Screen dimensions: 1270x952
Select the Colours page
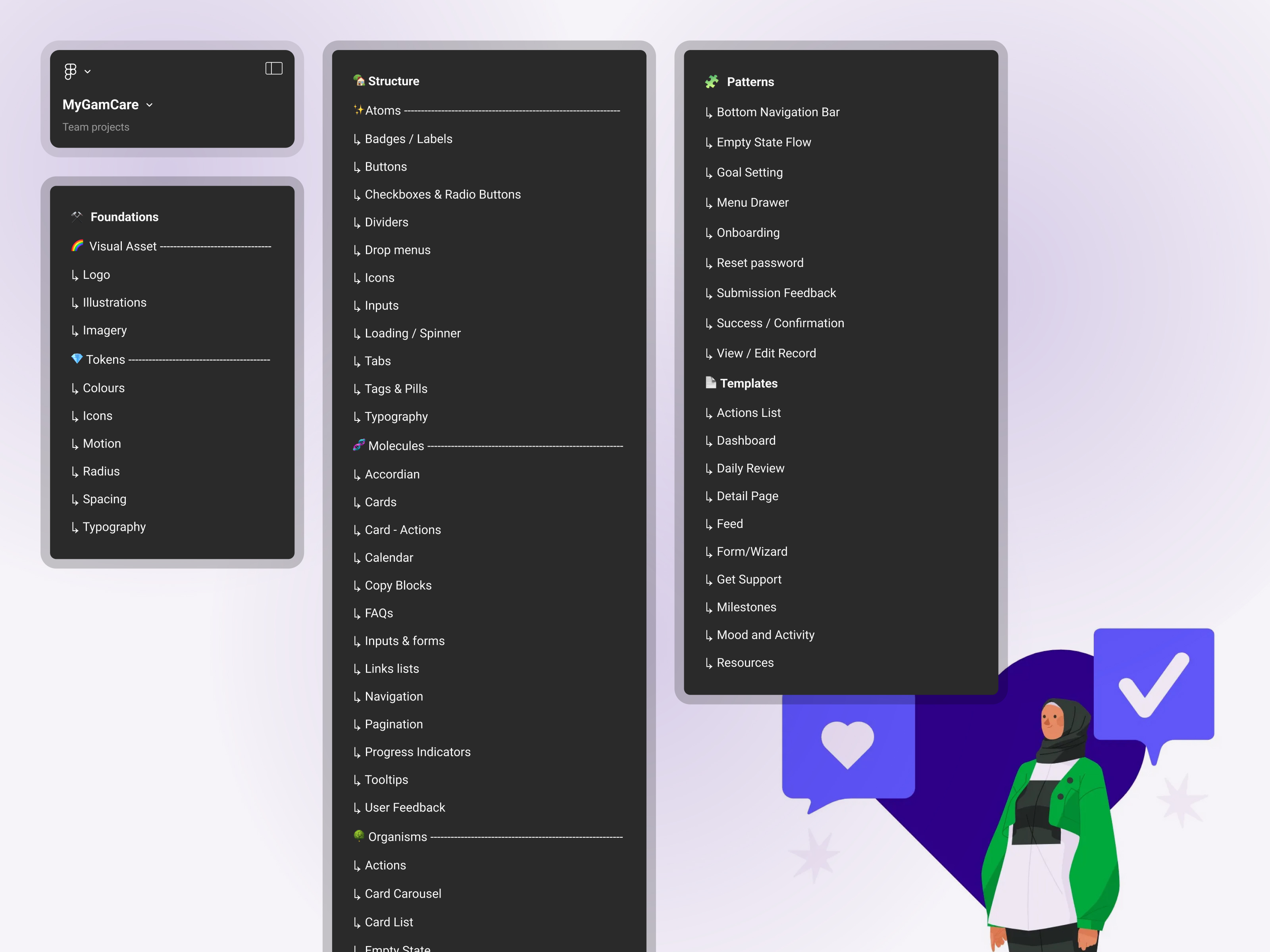point(103,388)
